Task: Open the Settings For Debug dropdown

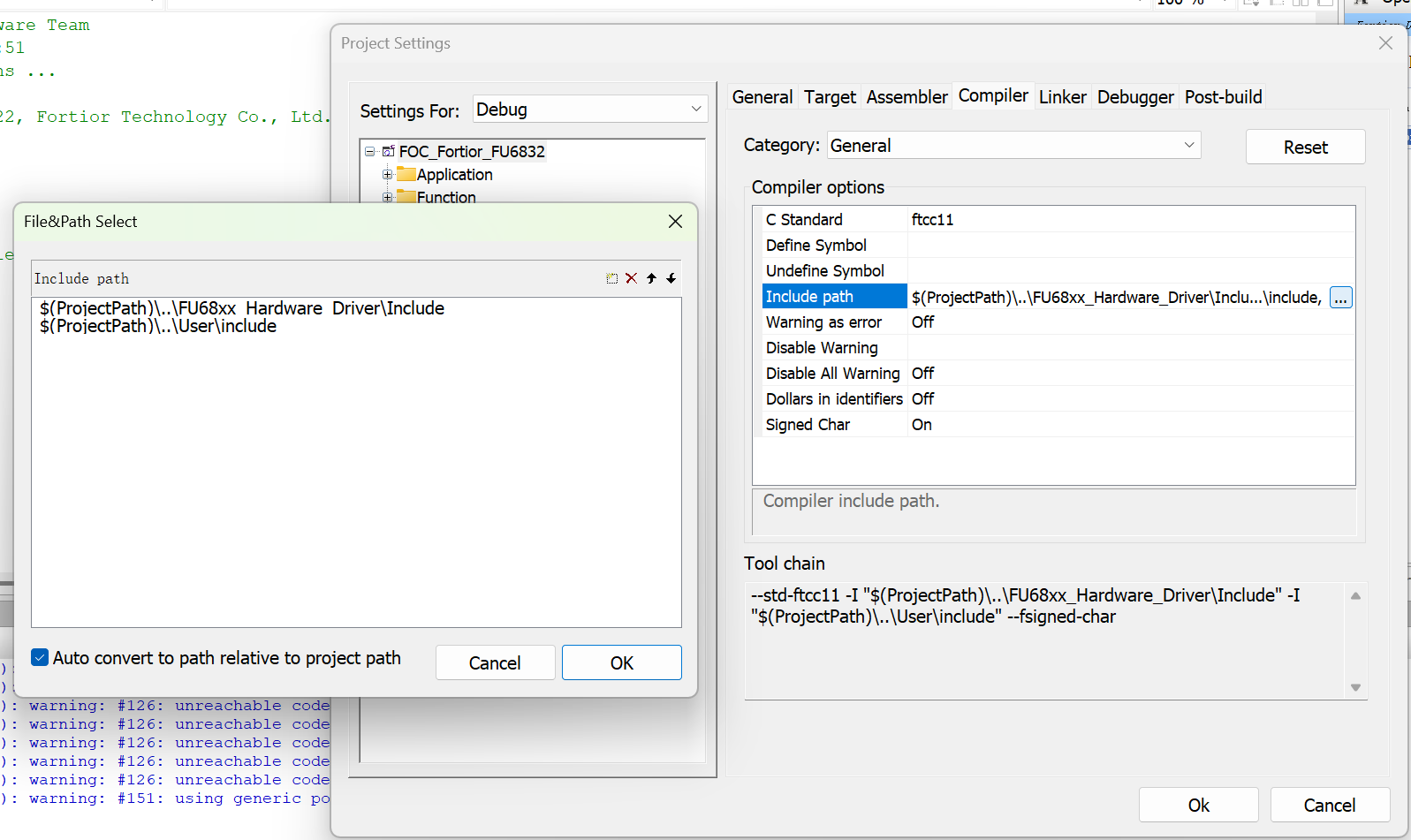Action: pos(590,110)
